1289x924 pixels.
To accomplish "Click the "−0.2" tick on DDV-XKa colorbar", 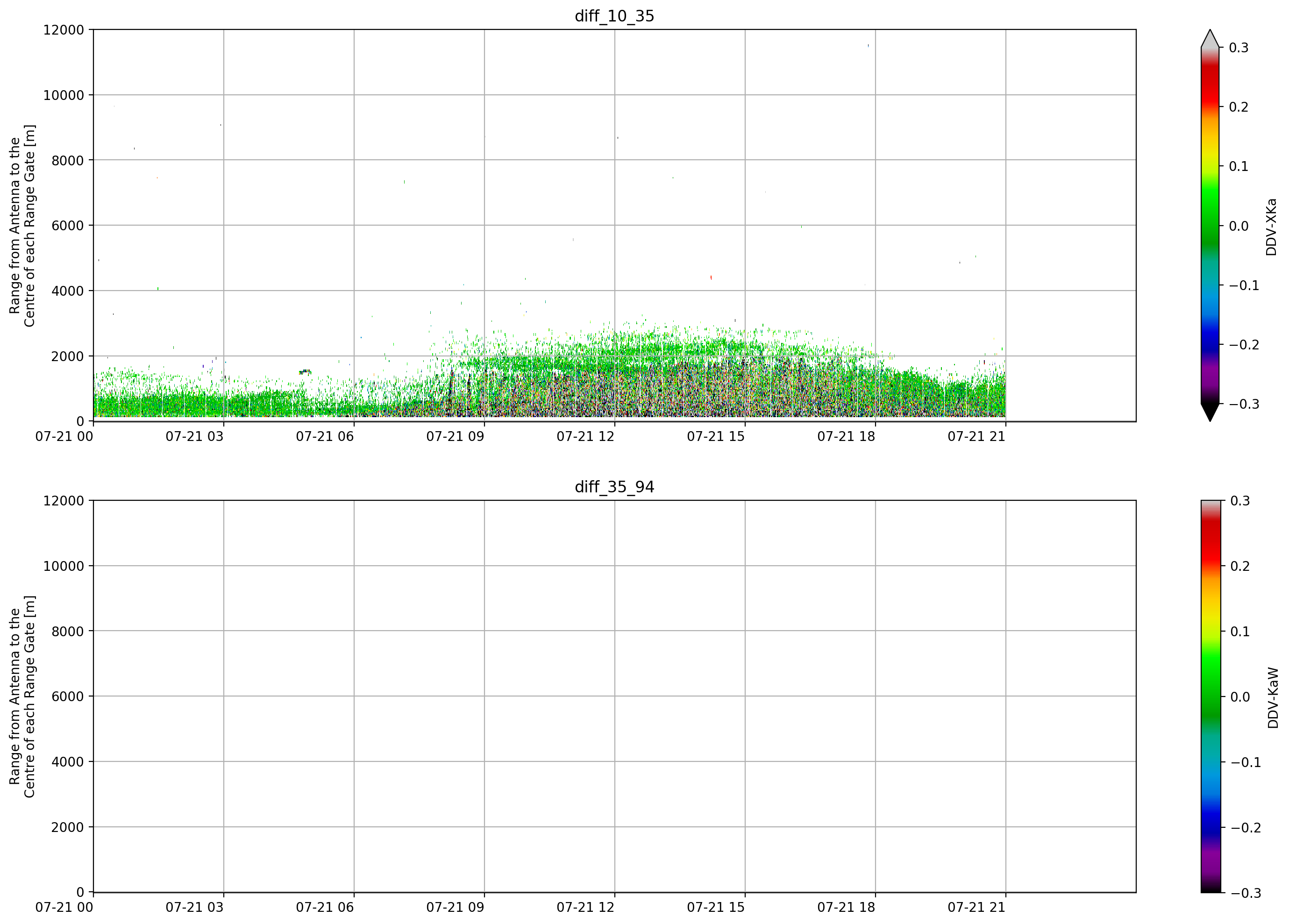I will point(1244,345).
